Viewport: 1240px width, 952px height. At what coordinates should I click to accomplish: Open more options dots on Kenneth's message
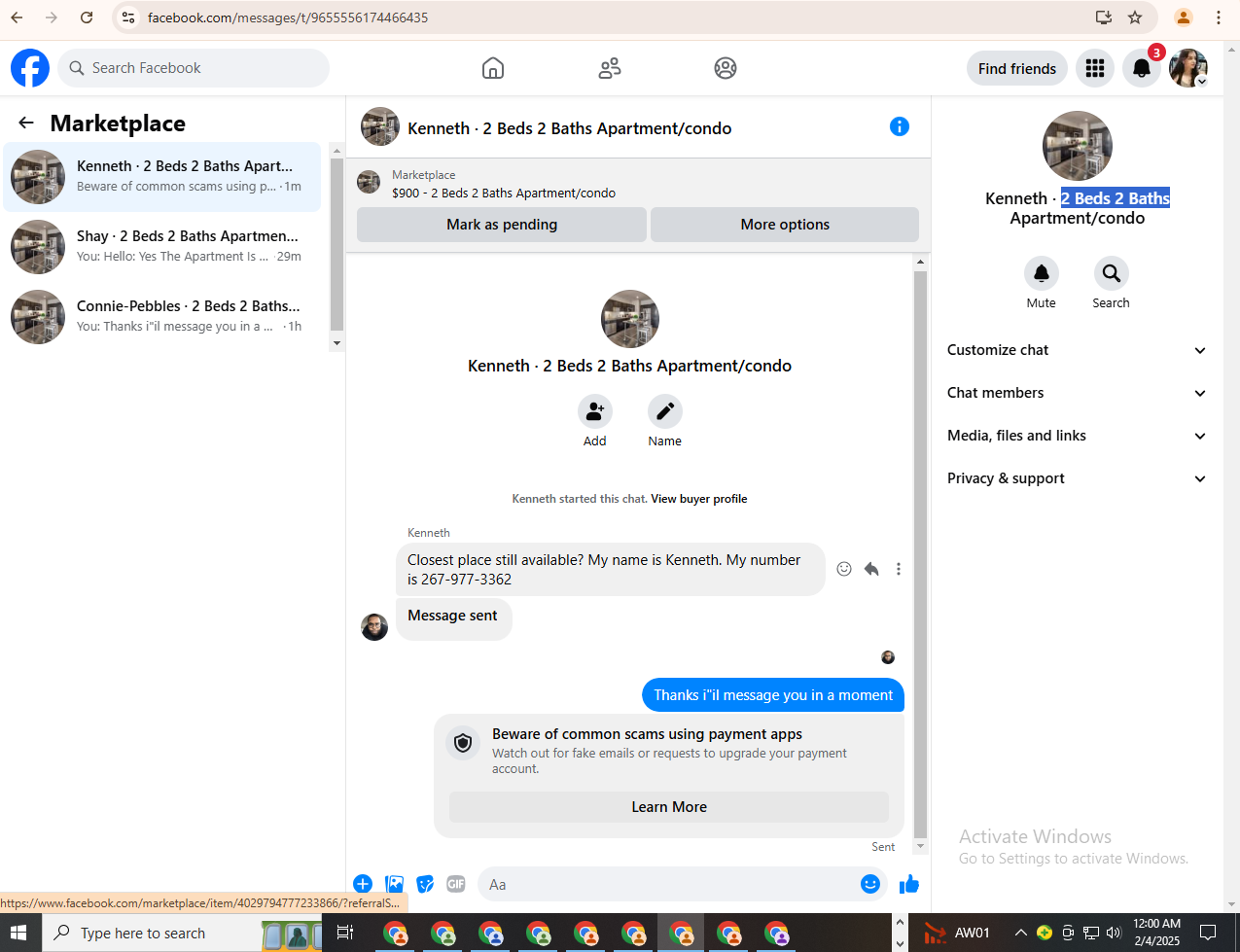click(899, 569)
